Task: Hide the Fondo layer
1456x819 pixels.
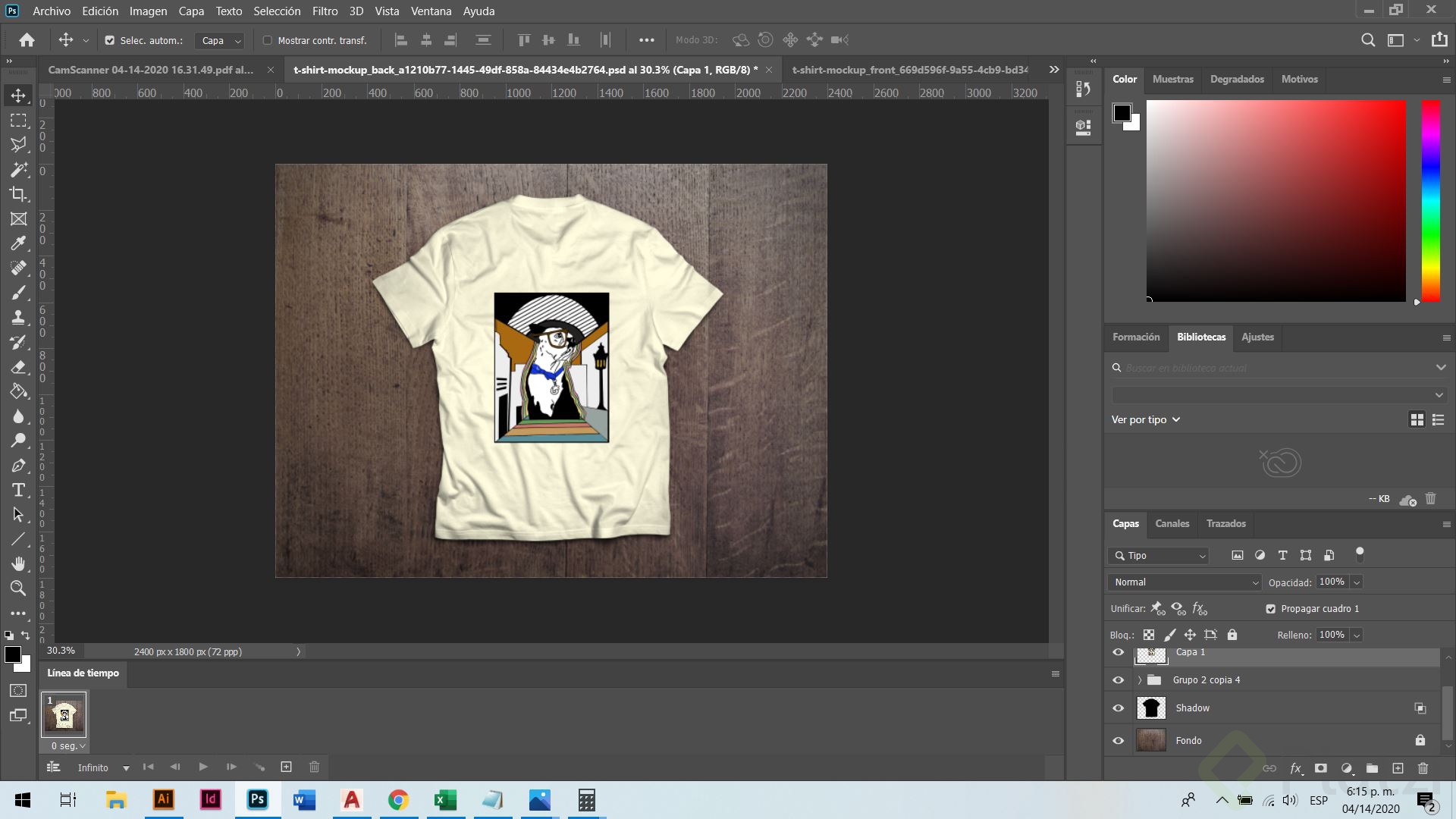Action: coord(1118,741)
